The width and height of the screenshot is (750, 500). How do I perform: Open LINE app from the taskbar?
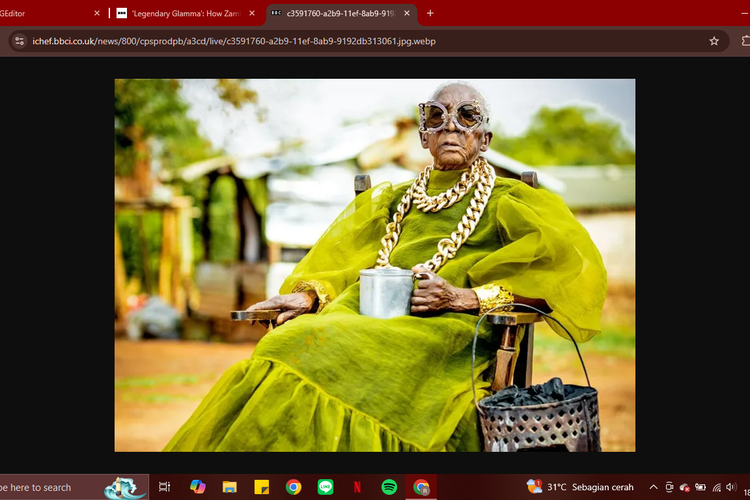coord(325,487)
